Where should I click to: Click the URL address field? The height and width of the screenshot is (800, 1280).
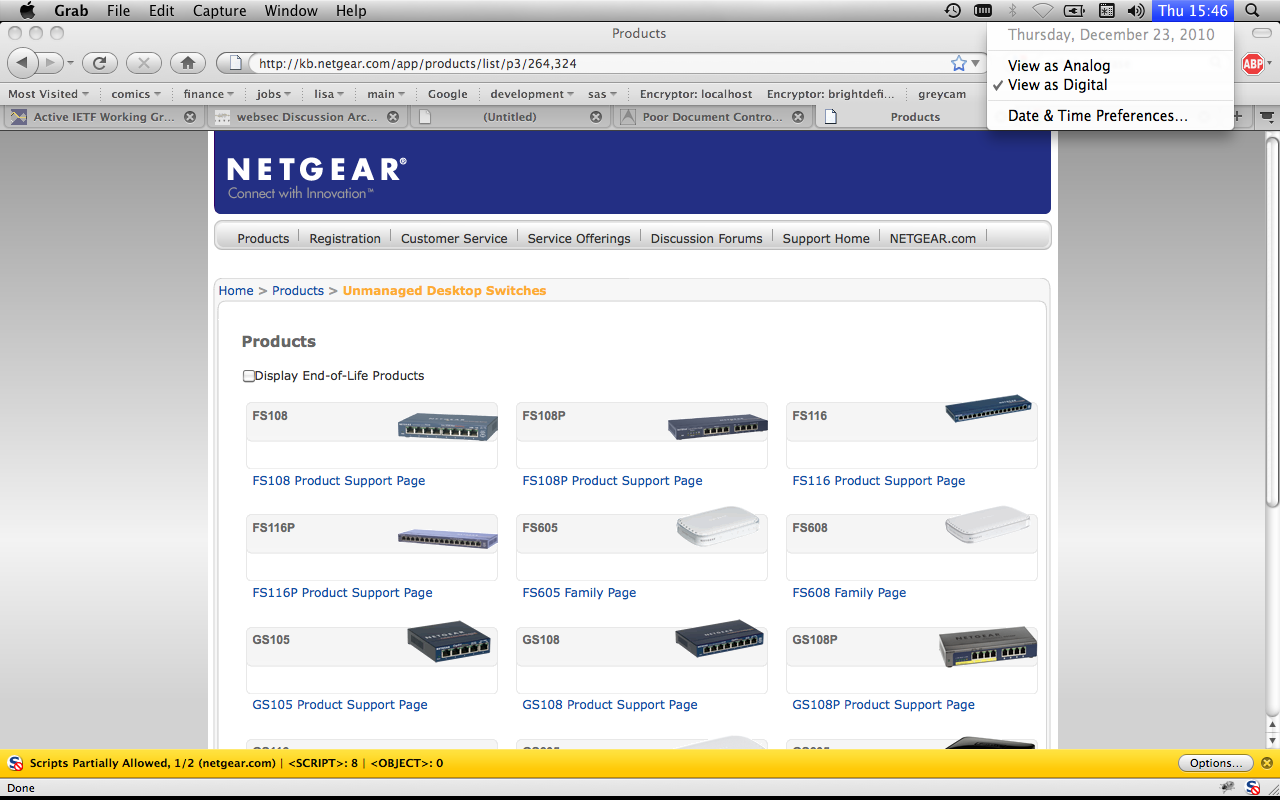point(600,63)
